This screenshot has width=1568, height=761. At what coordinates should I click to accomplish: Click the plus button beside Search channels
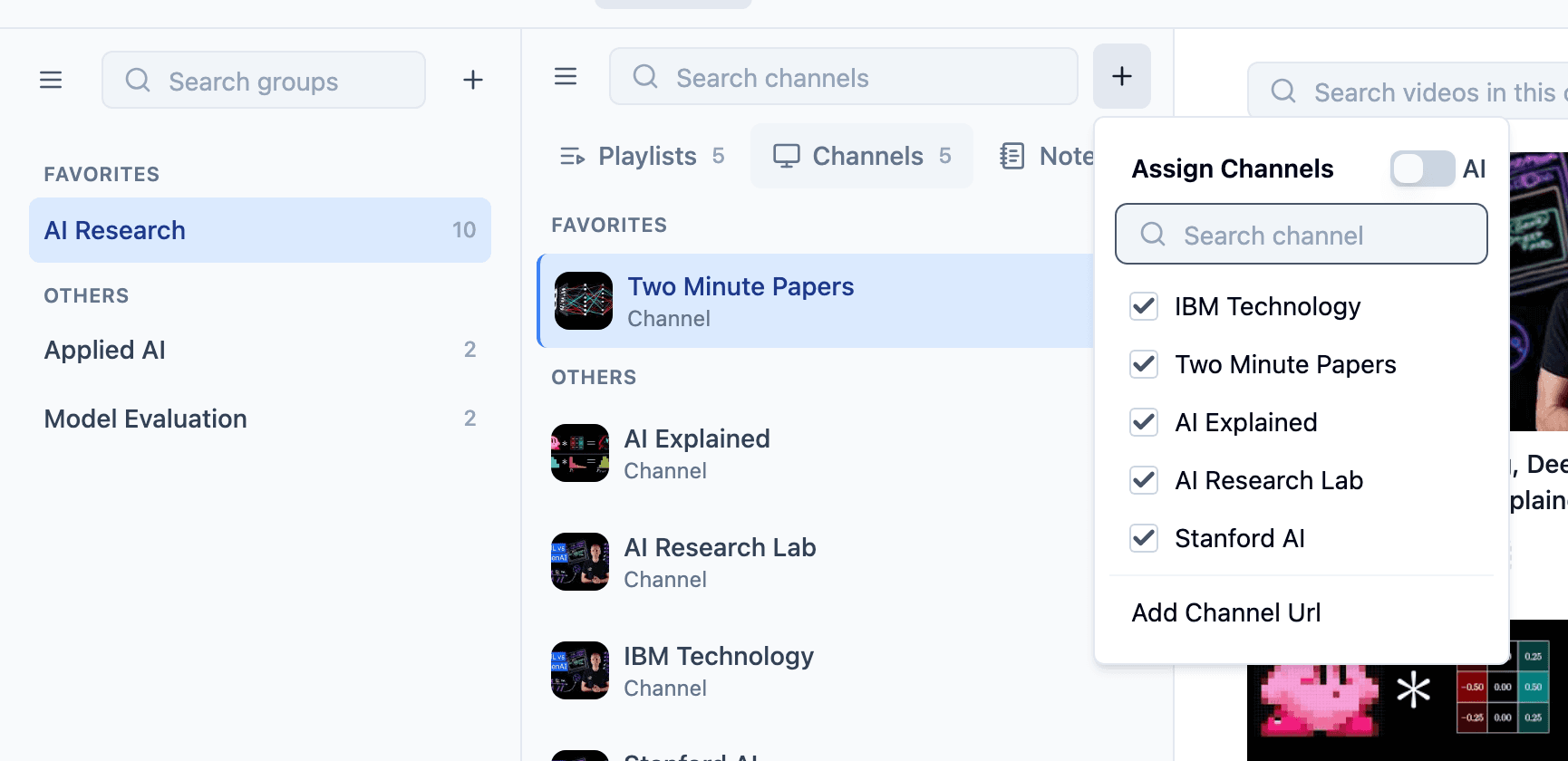click(x=1122, y=76)
